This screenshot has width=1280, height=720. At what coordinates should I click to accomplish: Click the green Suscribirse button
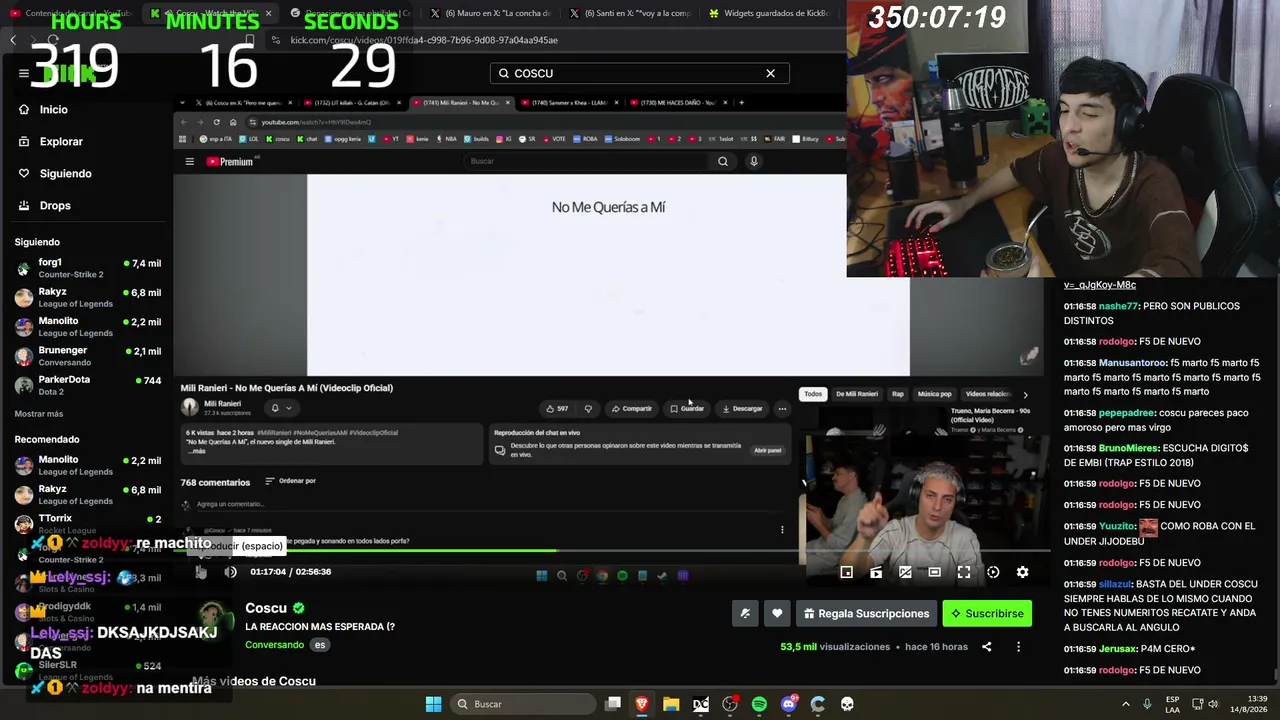point(987,613)
